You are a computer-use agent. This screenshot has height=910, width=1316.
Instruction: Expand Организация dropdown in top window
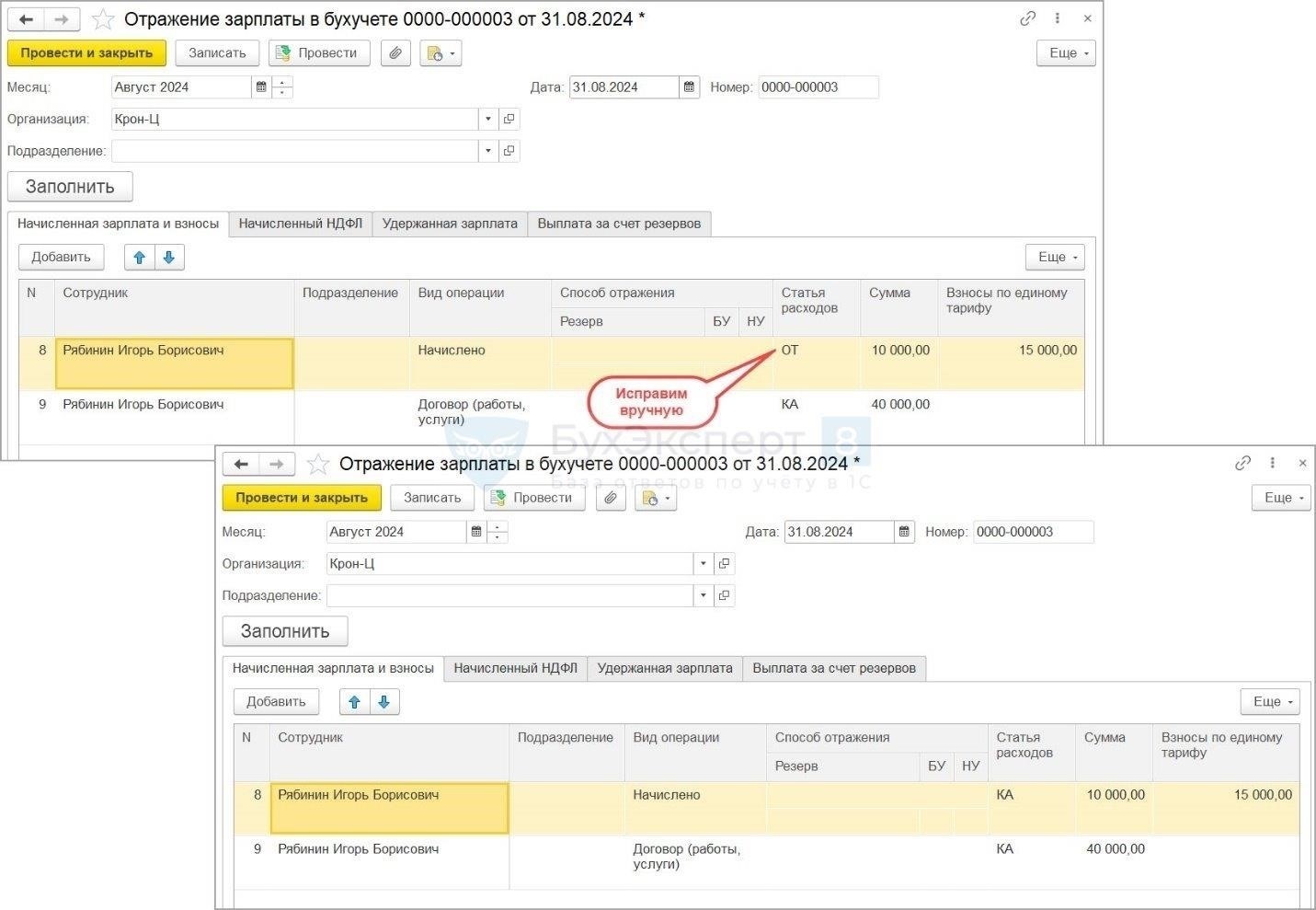(x=487, y=119)
